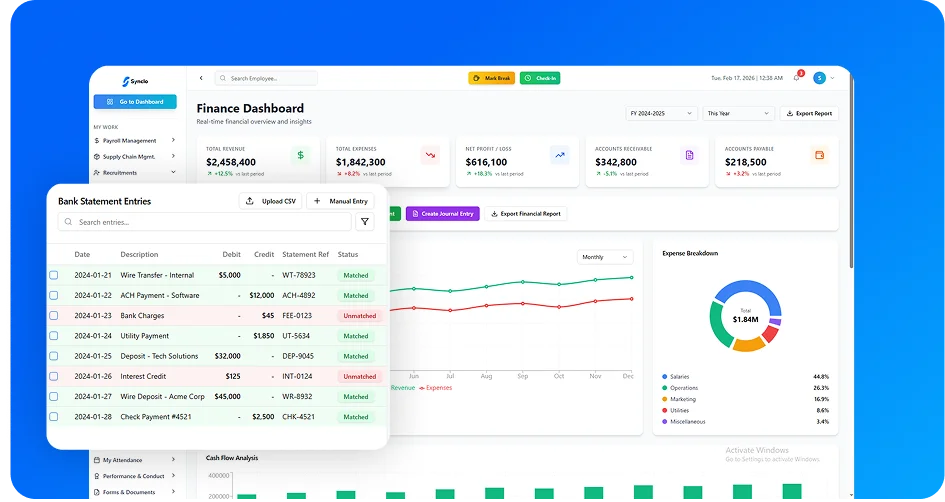945x502 pixels.
Task: Open the FY 2024-2025 fiscal year dropdown
Action: (x=660, y=114)
